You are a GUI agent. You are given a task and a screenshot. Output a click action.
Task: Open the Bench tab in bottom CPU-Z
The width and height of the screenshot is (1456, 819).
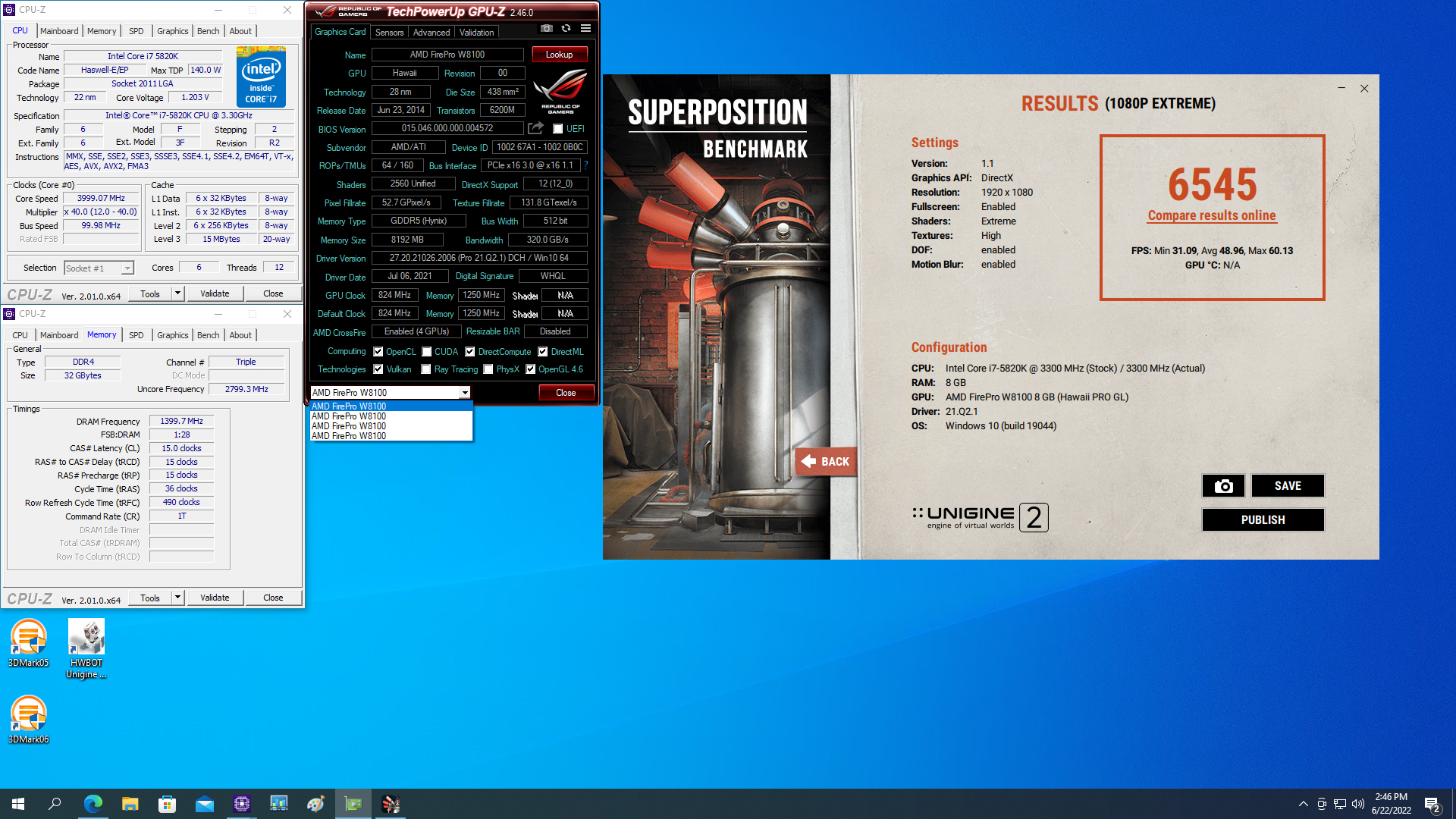tap(208, 335)
